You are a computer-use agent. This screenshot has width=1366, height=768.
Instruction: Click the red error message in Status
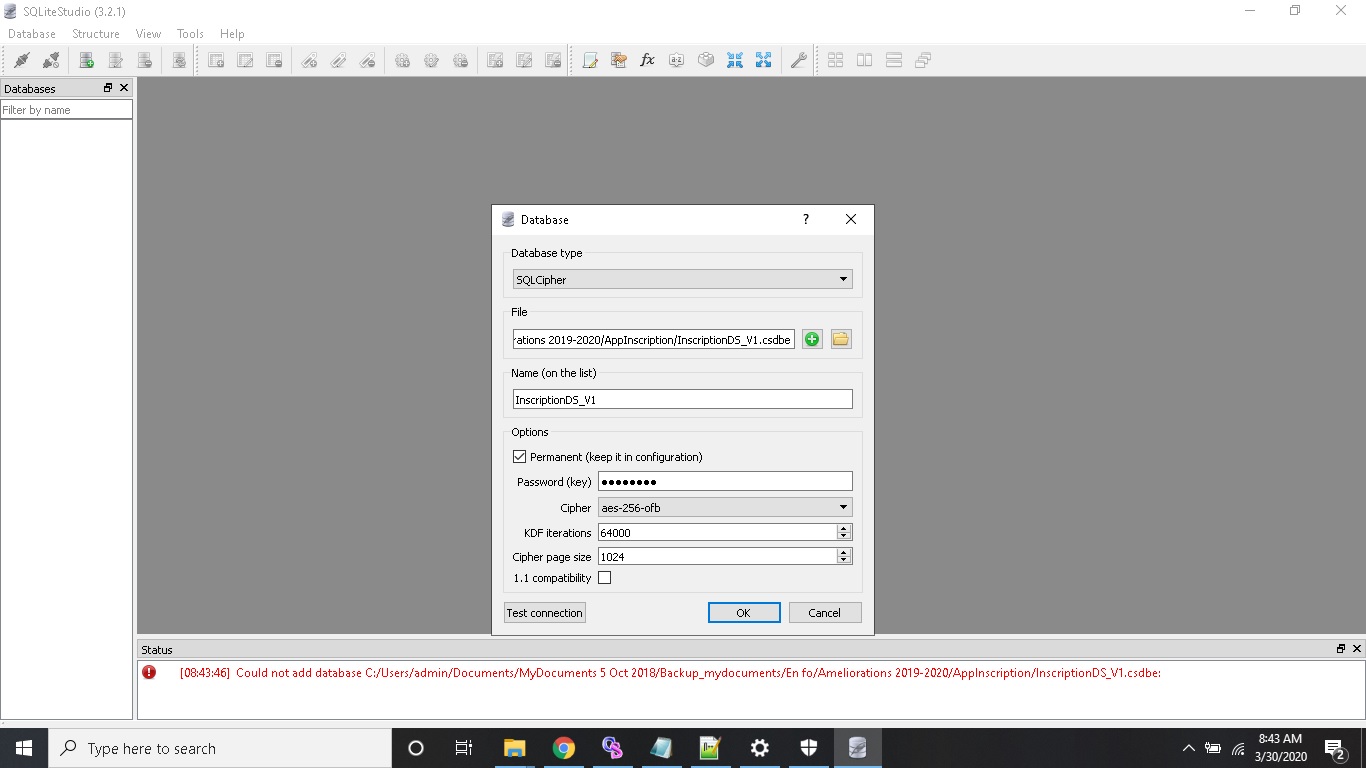670,673
